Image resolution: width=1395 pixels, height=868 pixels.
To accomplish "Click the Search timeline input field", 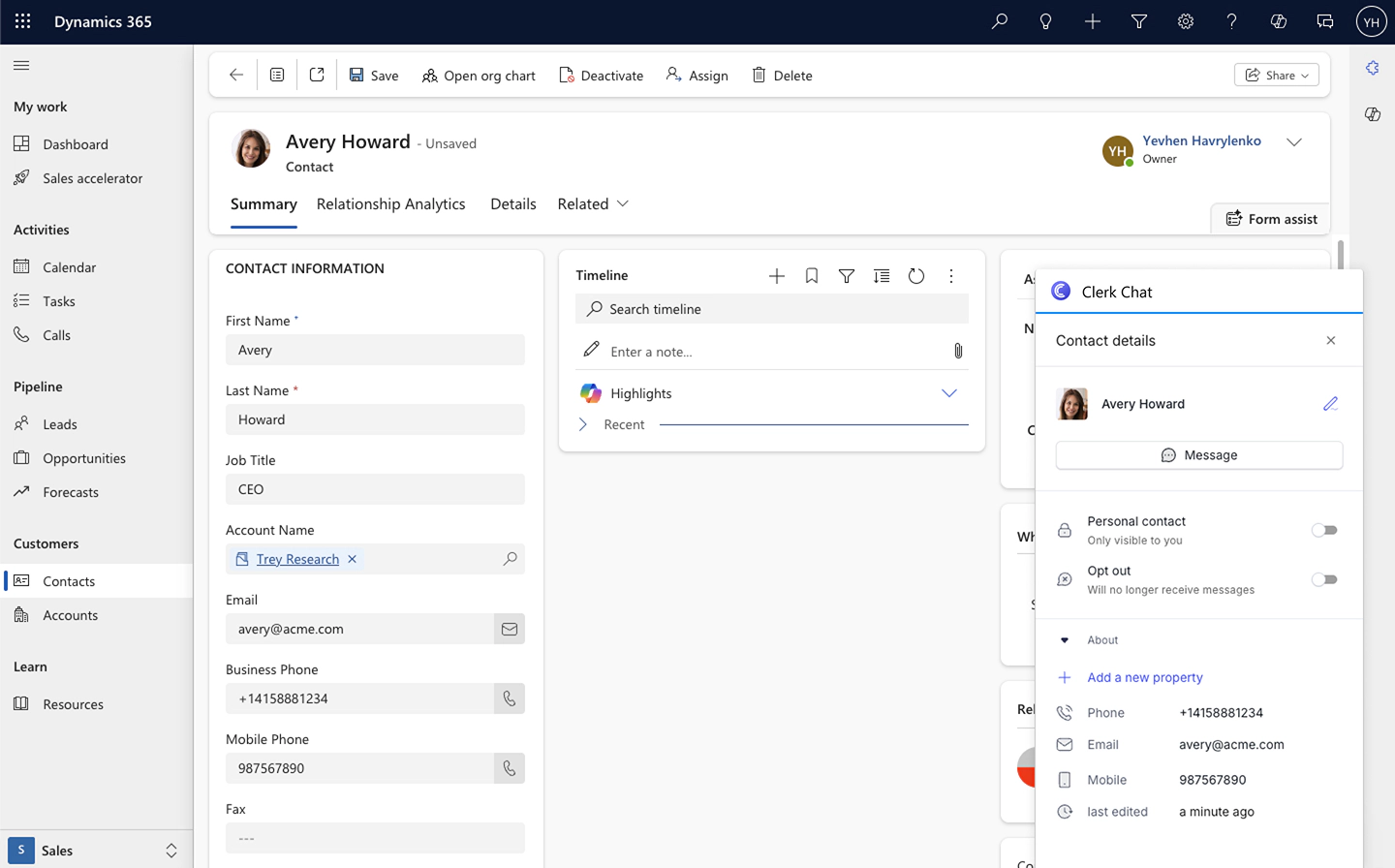I will pyautogui.click(x=771, y=308).
